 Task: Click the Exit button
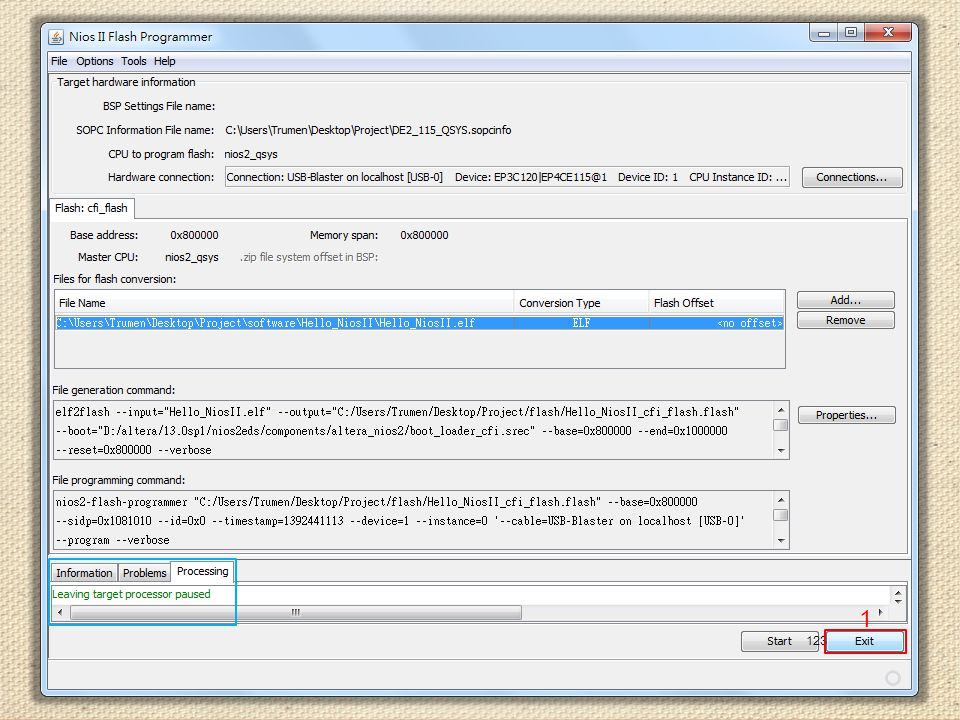coord(864,641)
